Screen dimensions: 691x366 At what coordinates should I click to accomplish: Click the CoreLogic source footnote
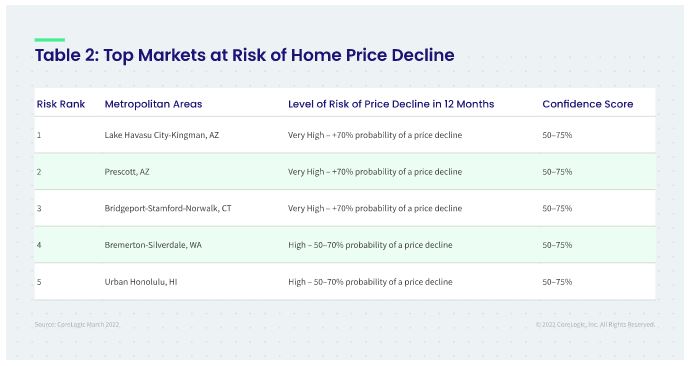click(77, 325)
